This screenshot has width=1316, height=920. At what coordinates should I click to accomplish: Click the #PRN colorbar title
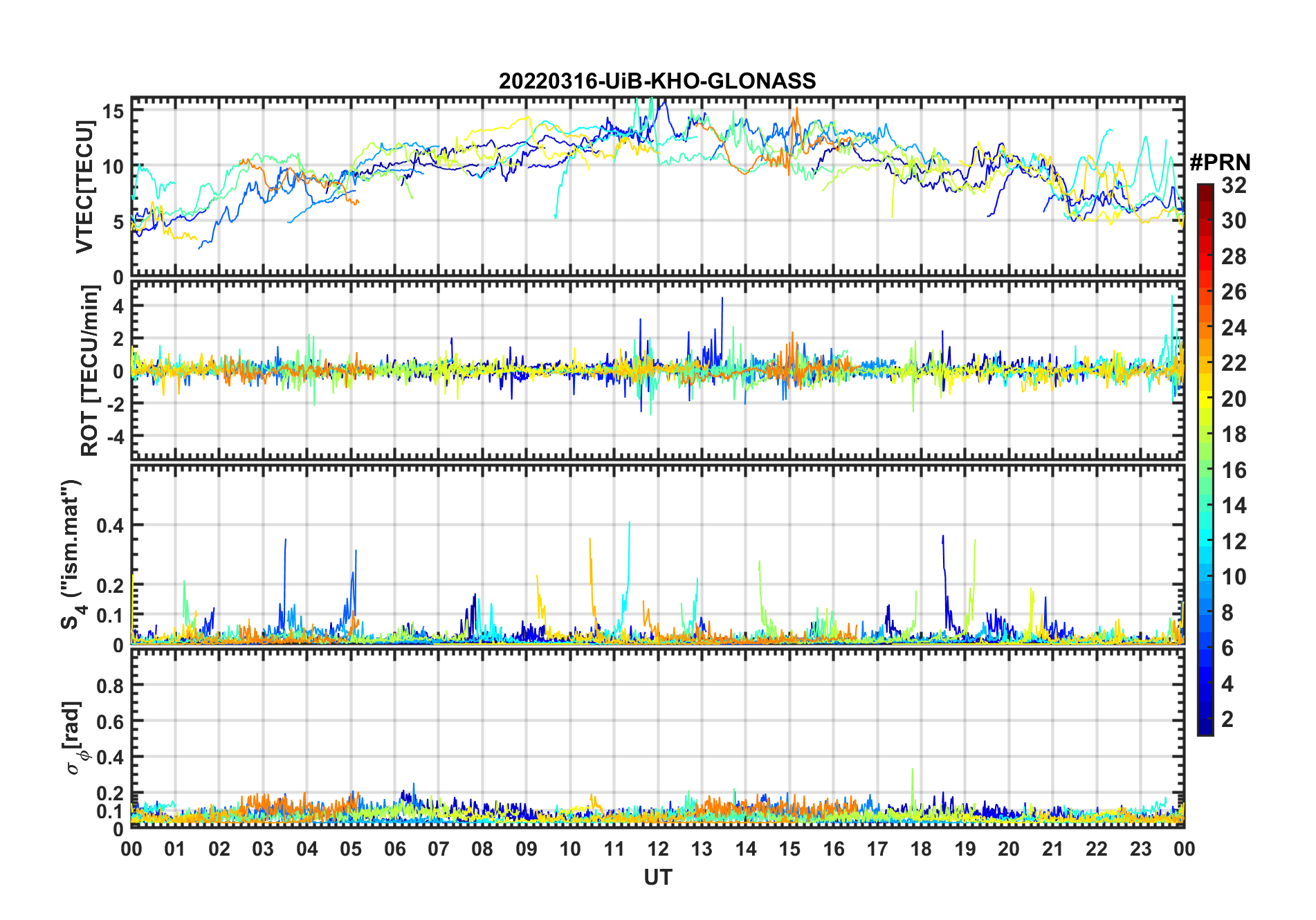[1220, 162]
